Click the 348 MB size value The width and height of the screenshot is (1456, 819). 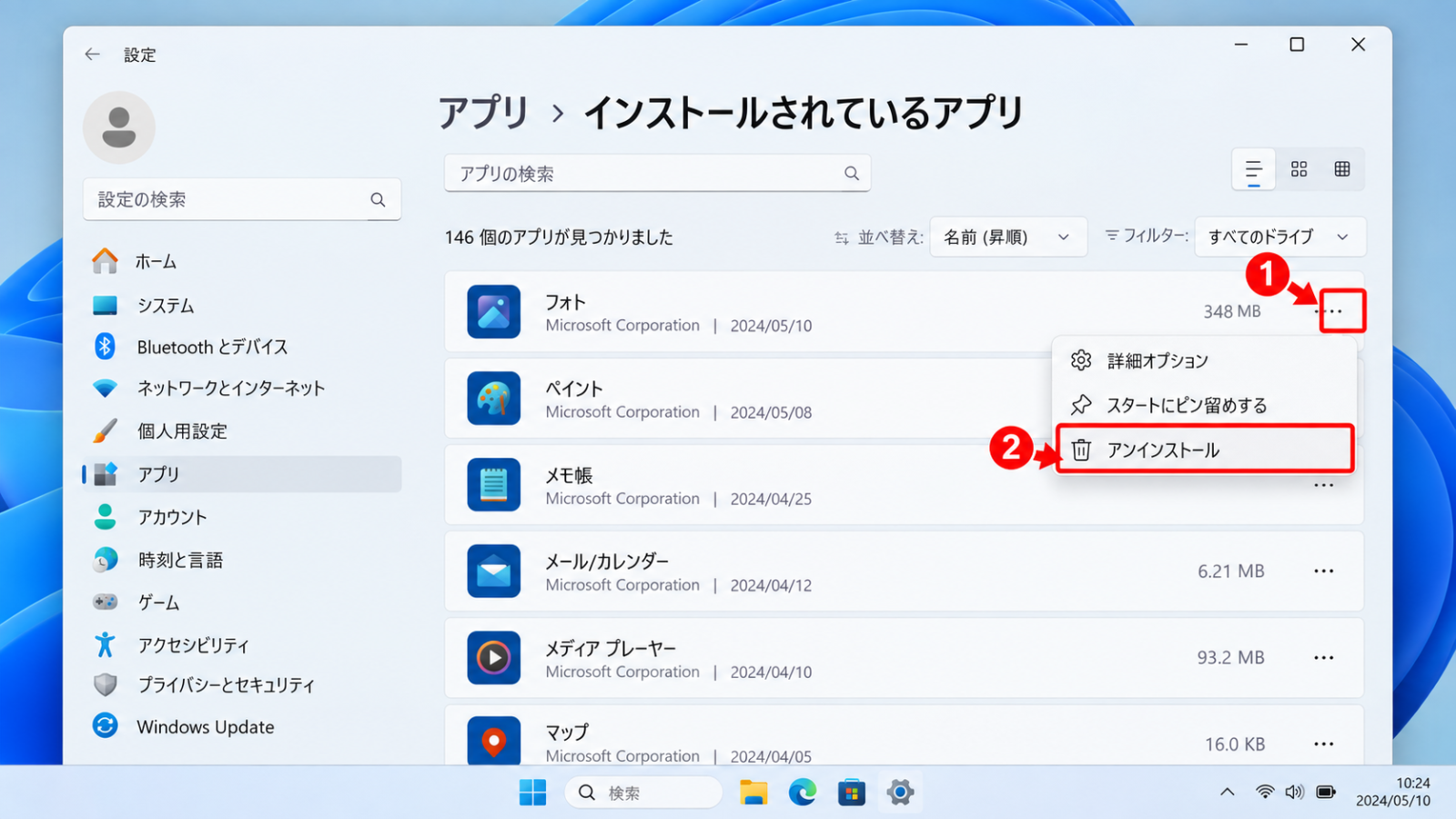click(1232, 311)
